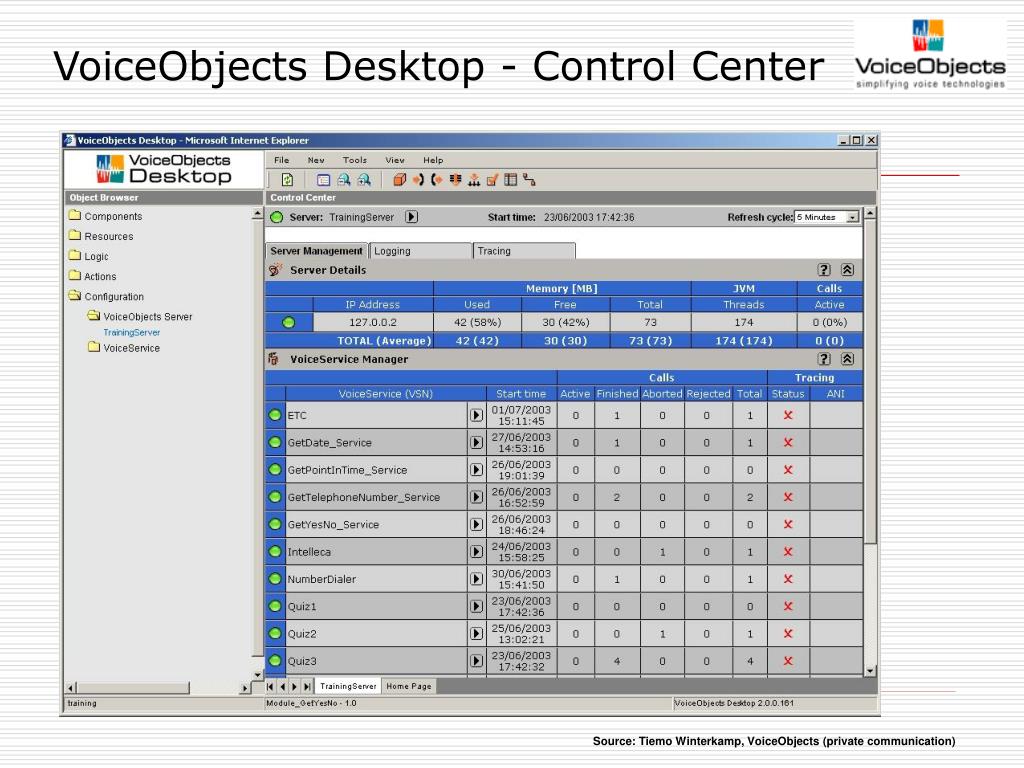
Task: Click the play arrow for ETC service
Action: pos(477,415)
